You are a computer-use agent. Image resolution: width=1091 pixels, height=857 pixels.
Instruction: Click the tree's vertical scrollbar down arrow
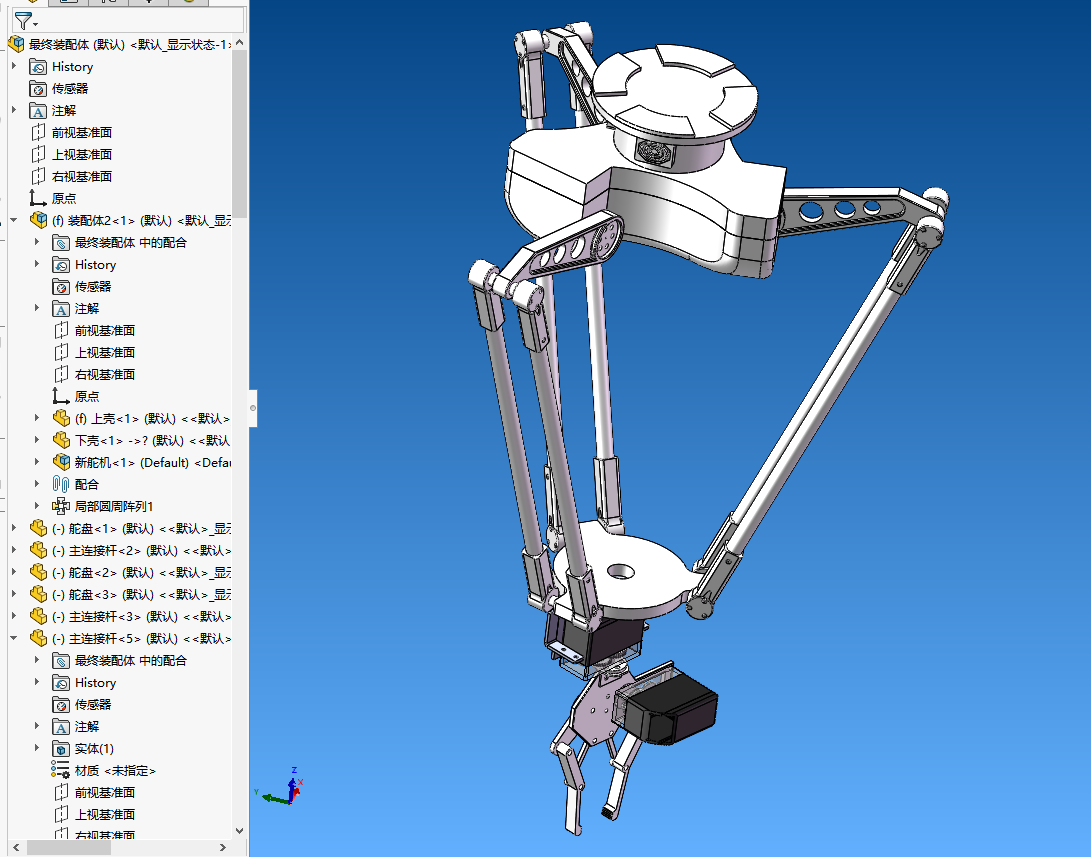[239, 830]
